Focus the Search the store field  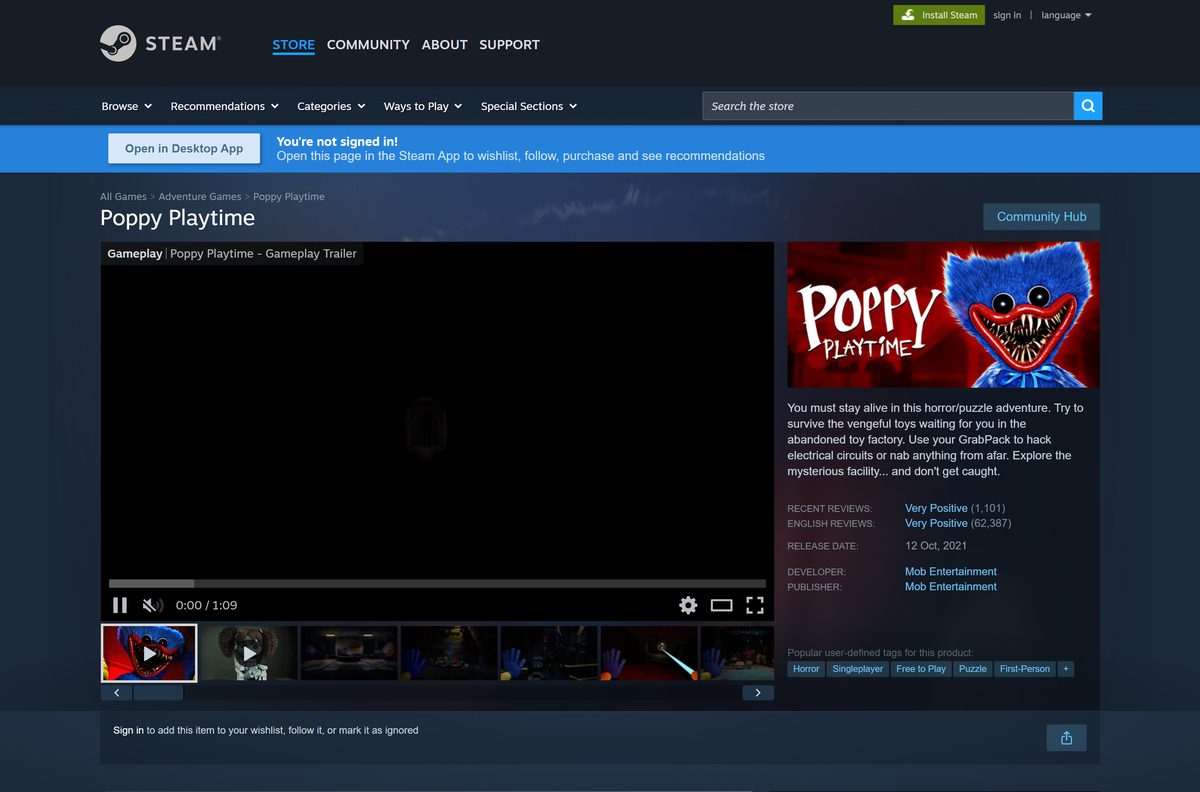tap(888, 106)
